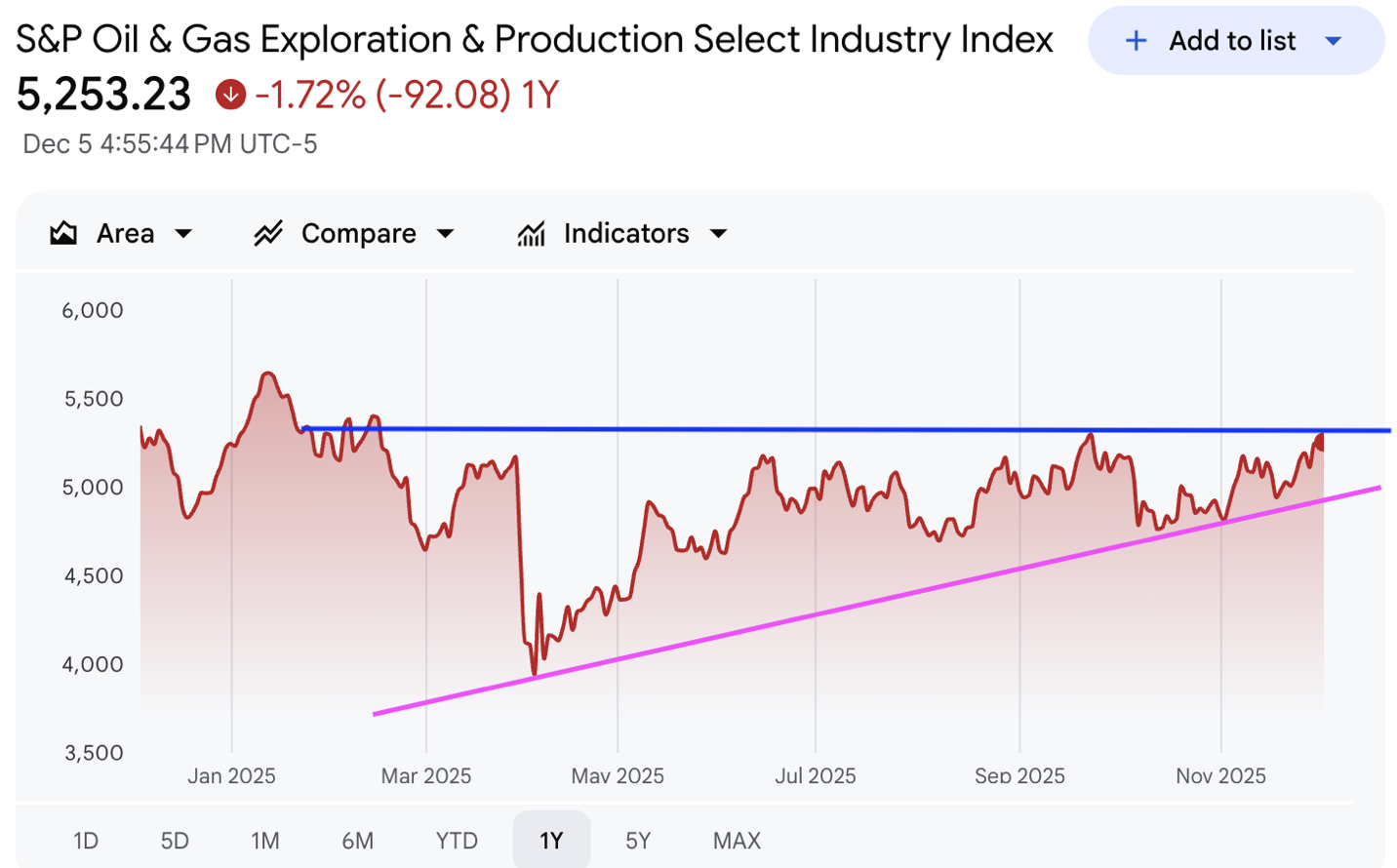Select the YTD range tab
This screenshot has height=868, width=1397.
[x=457, y=840]
